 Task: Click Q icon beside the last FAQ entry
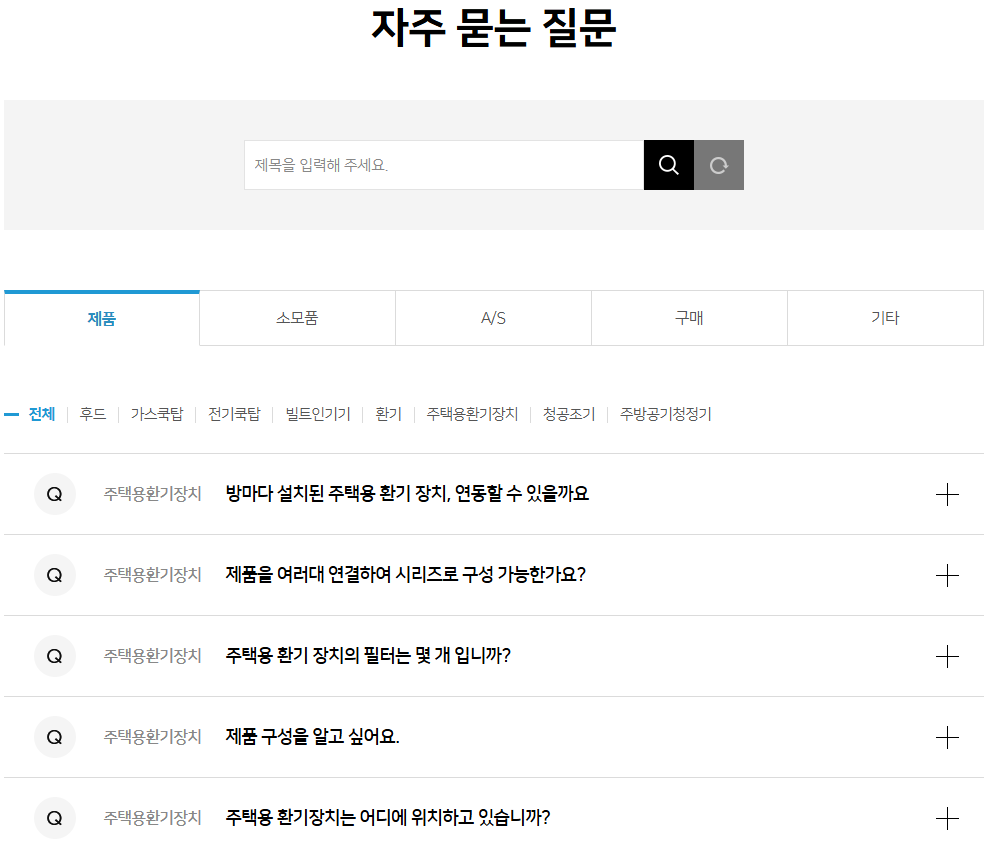(55, 818)
